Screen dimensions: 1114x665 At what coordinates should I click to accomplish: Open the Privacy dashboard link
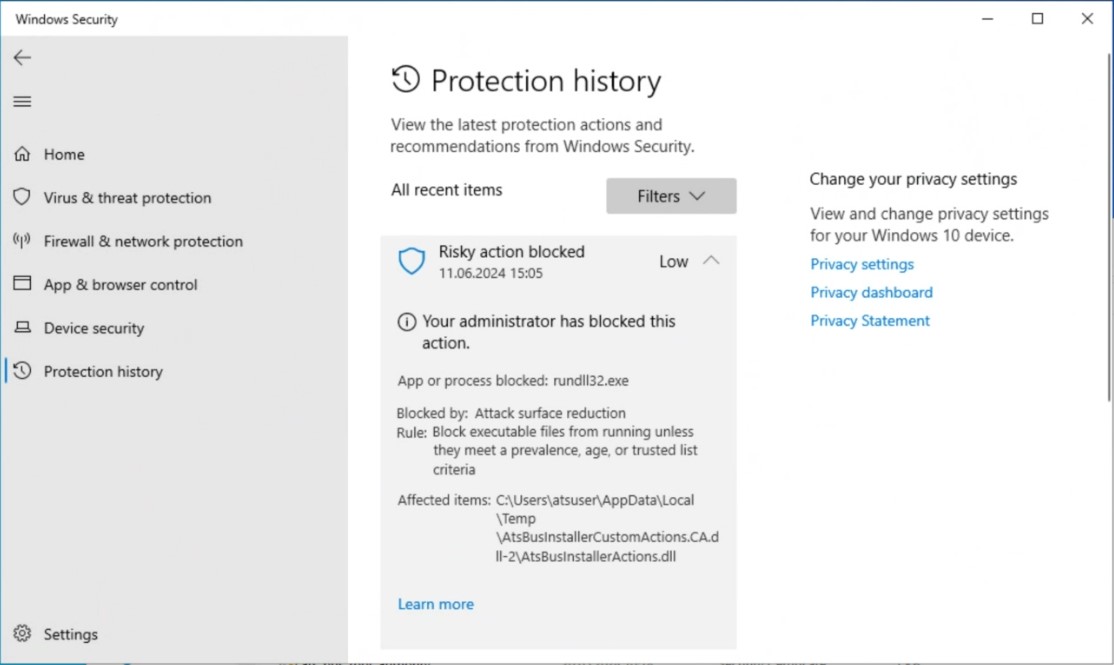(x=871, y=292)
